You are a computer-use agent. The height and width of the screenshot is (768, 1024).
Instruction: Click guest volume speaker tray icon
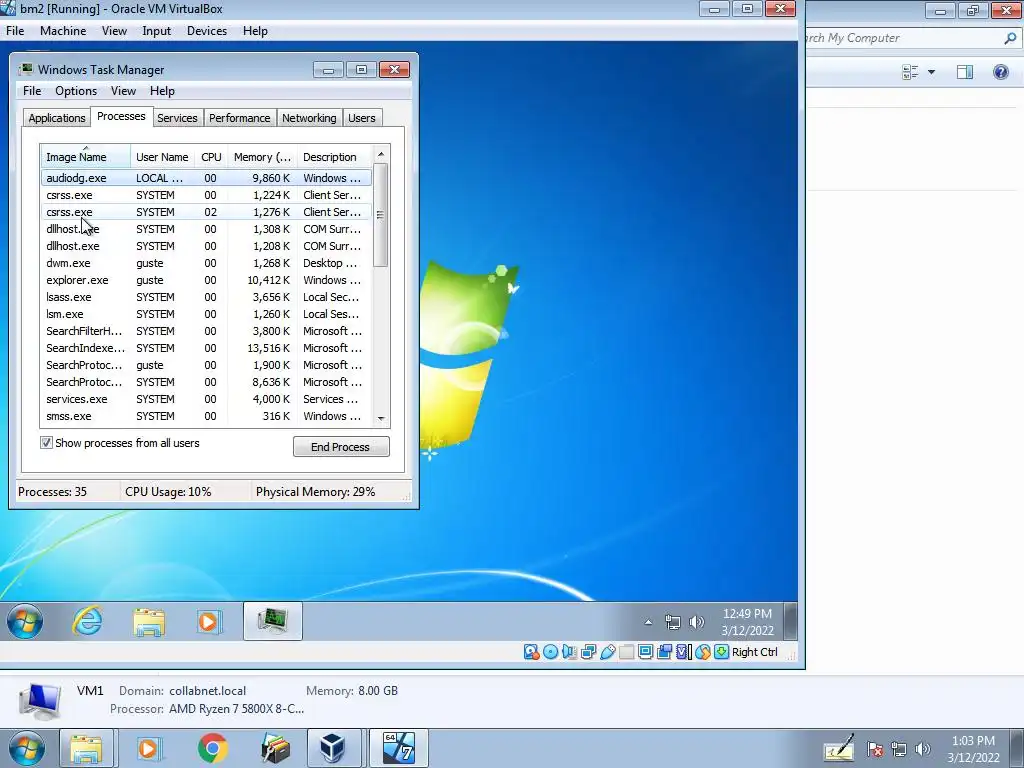tap(697, 622)
